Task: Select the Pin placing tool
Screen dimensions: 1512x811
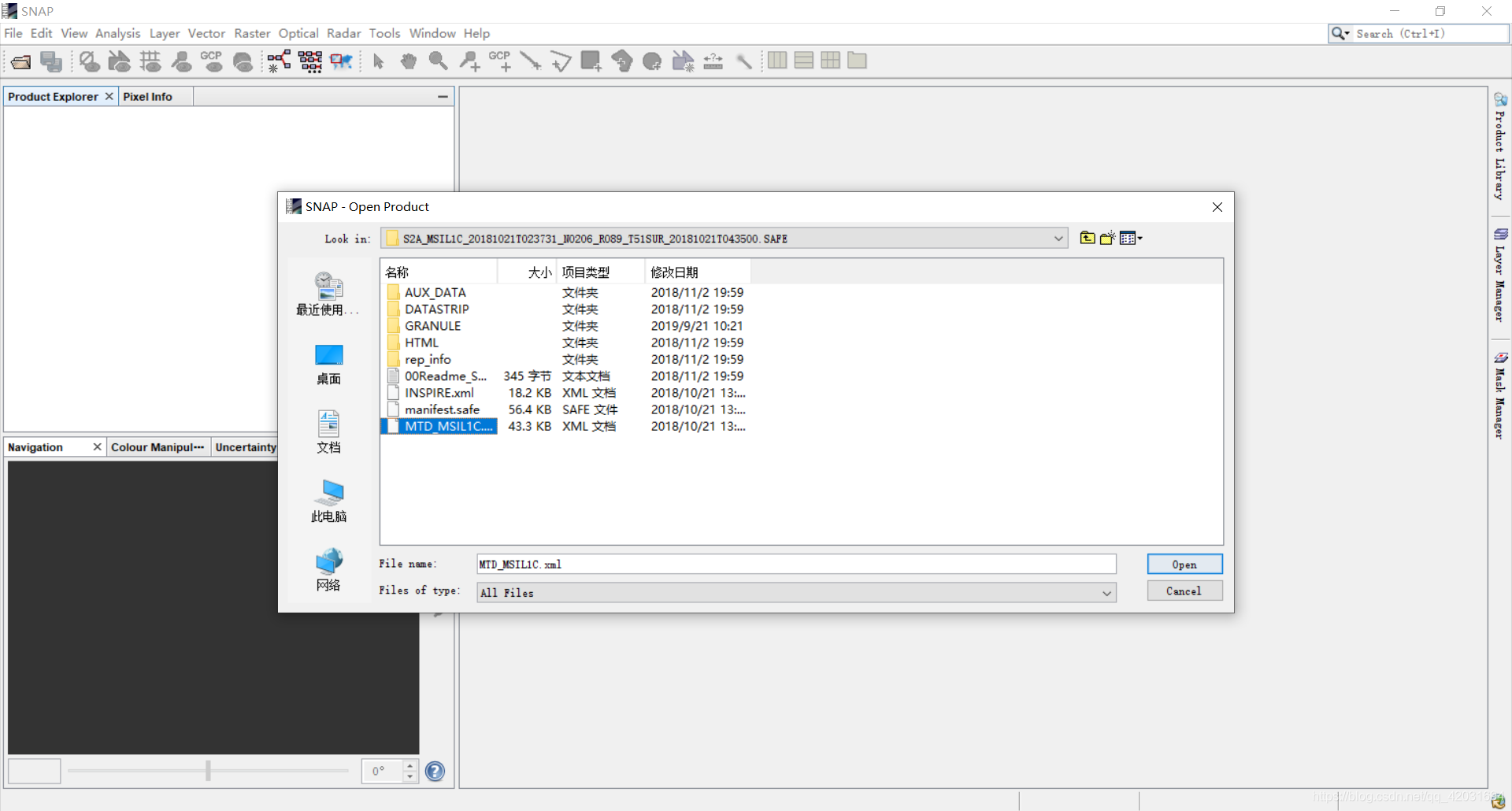Action: tap(469, 61)
